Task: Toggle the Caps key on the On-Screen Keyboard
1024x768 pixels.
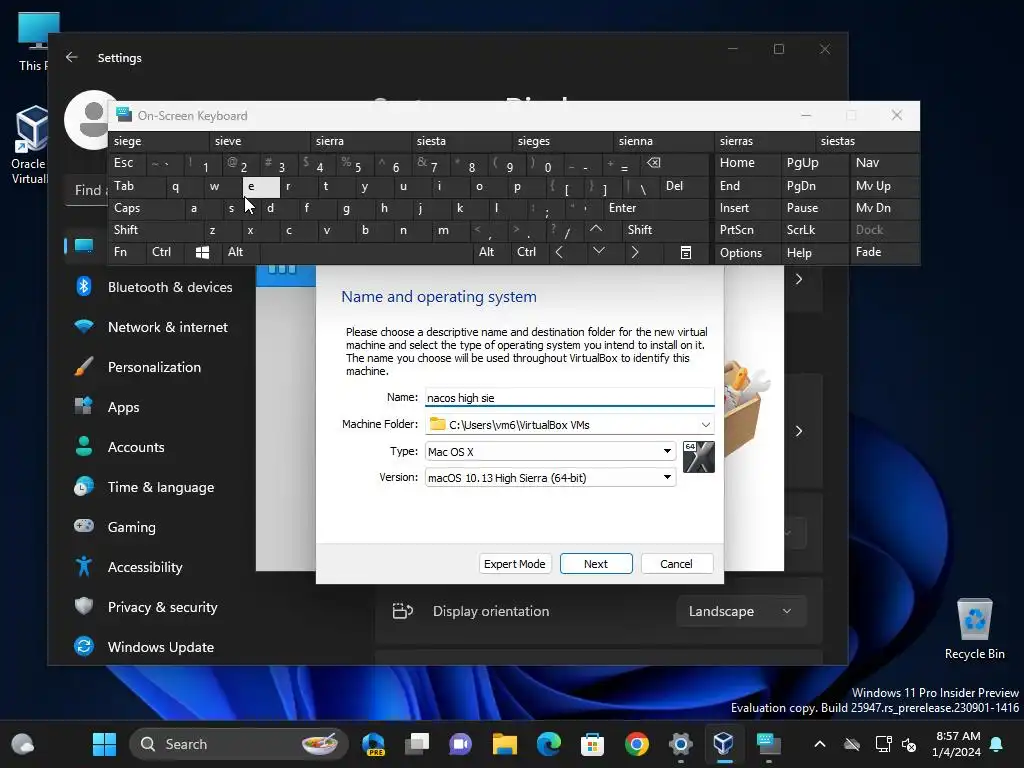Action: point(145,208)
